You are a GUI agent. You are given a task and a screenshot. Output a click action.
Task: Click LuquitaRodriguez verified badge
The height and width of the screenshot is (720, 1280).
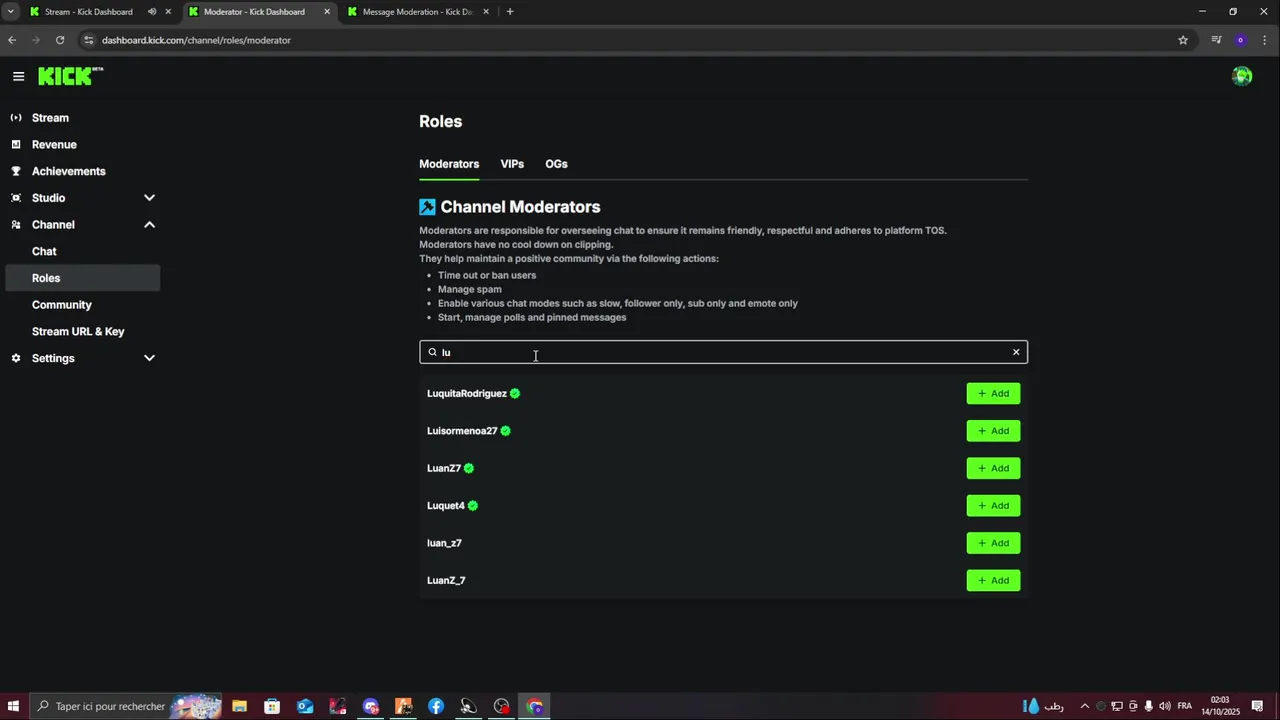click(515, 394)
